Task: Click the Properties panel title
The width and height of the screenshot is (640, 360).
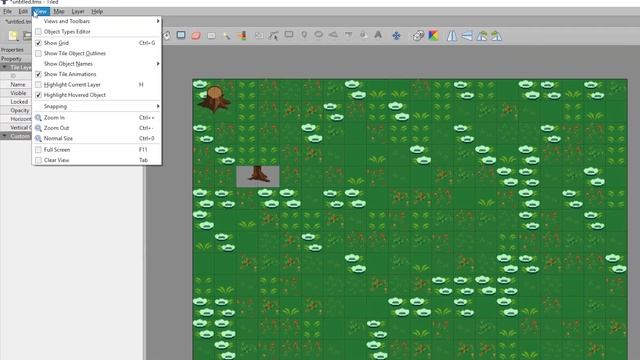Action: point(12,50)
